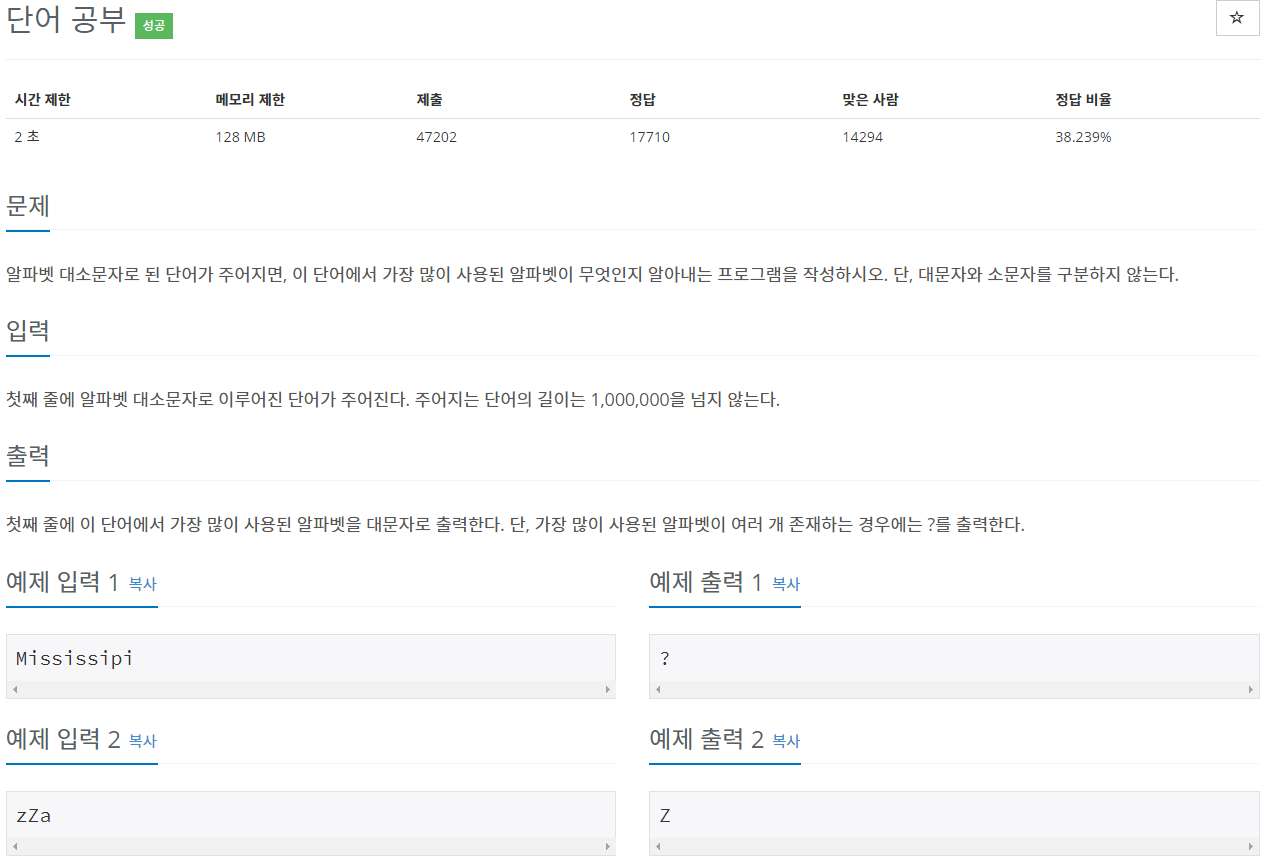Click left scroll arrow under '?' output box
The height and width of the screenshot is (866, 1266).
(658, 690)
